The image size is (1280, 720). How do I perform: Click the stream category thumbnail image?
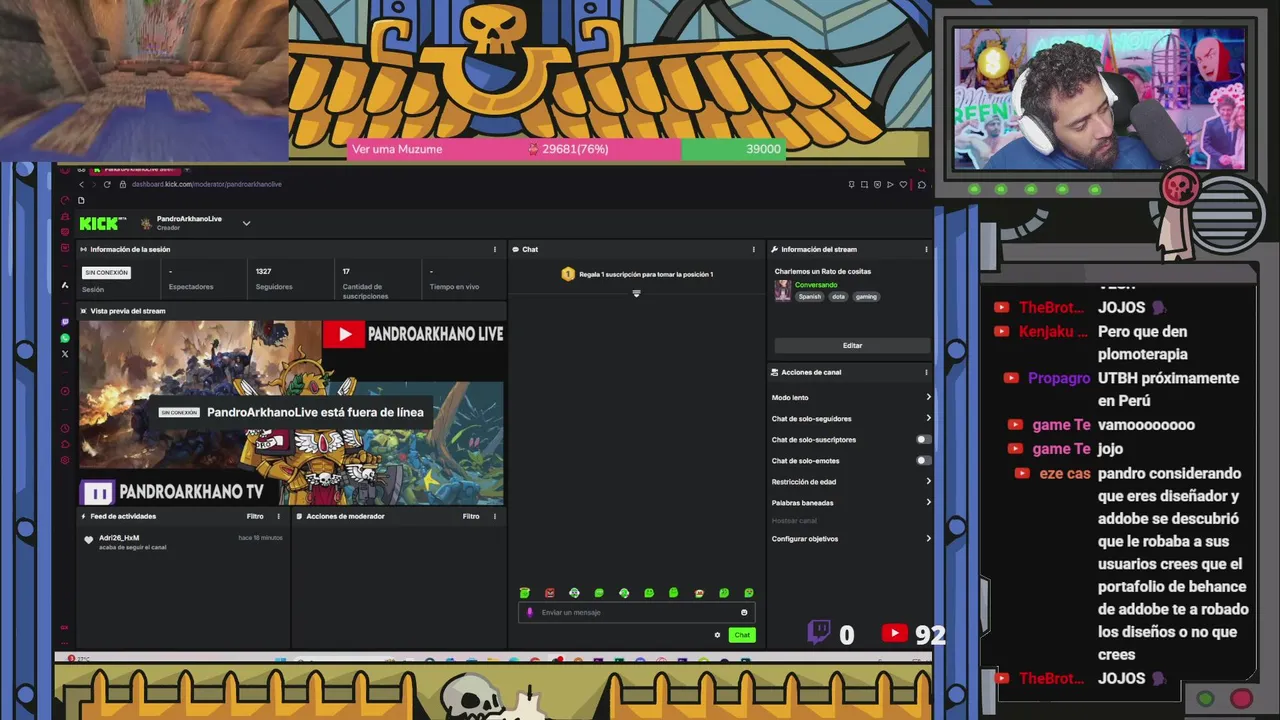point(783,290)
